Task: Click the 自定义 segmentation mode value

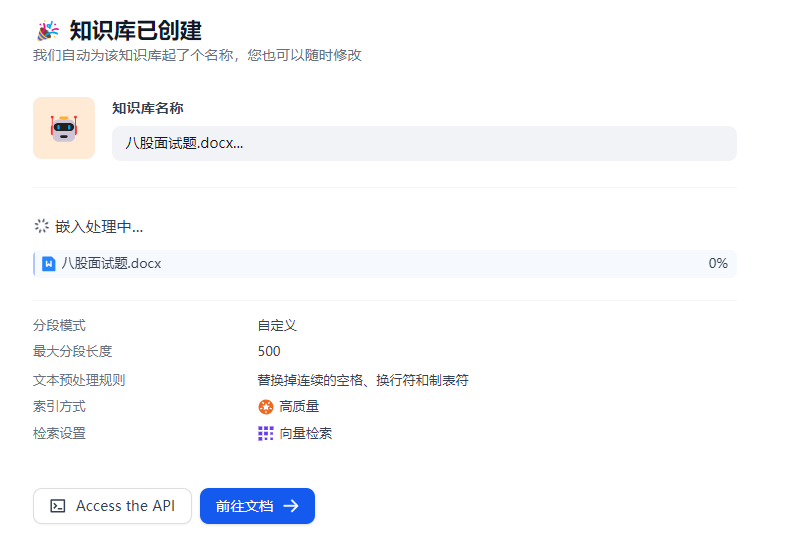Action: pos(277,325)
